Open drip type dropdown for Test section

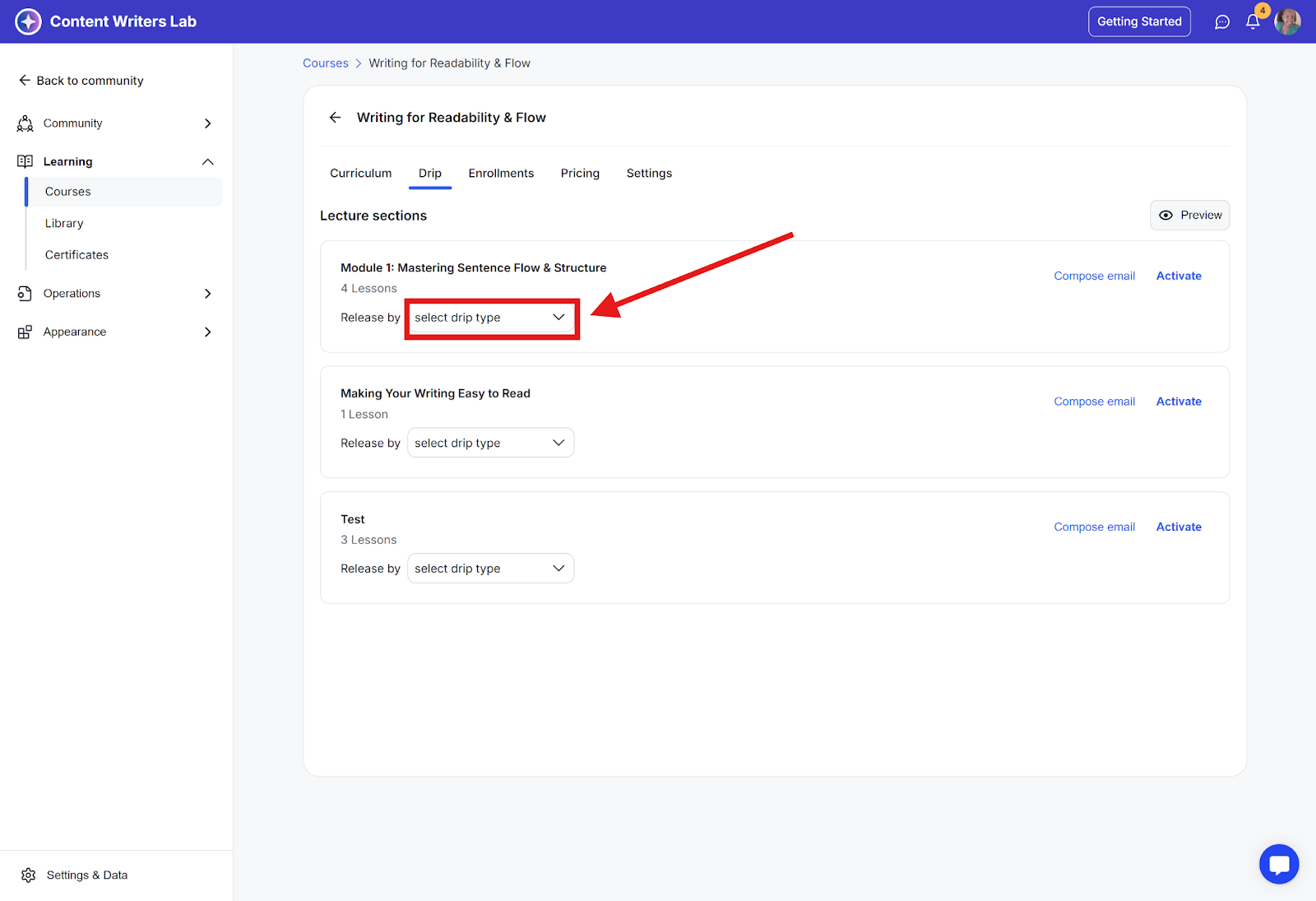pos(490,569)
